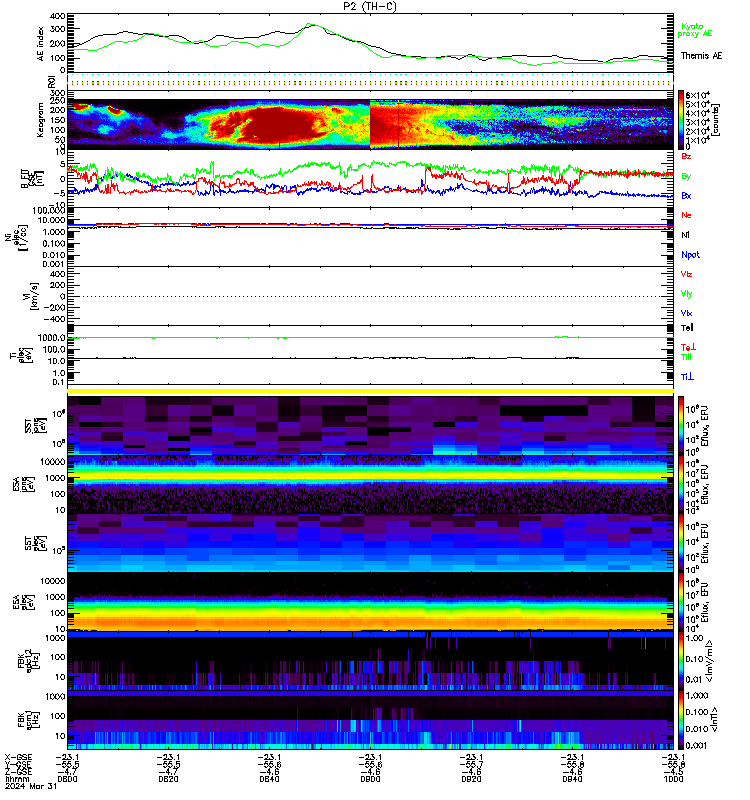Click the green 1000 eV line in the Ti/Te panel
The image size is (750, 800).
[370, 338]
